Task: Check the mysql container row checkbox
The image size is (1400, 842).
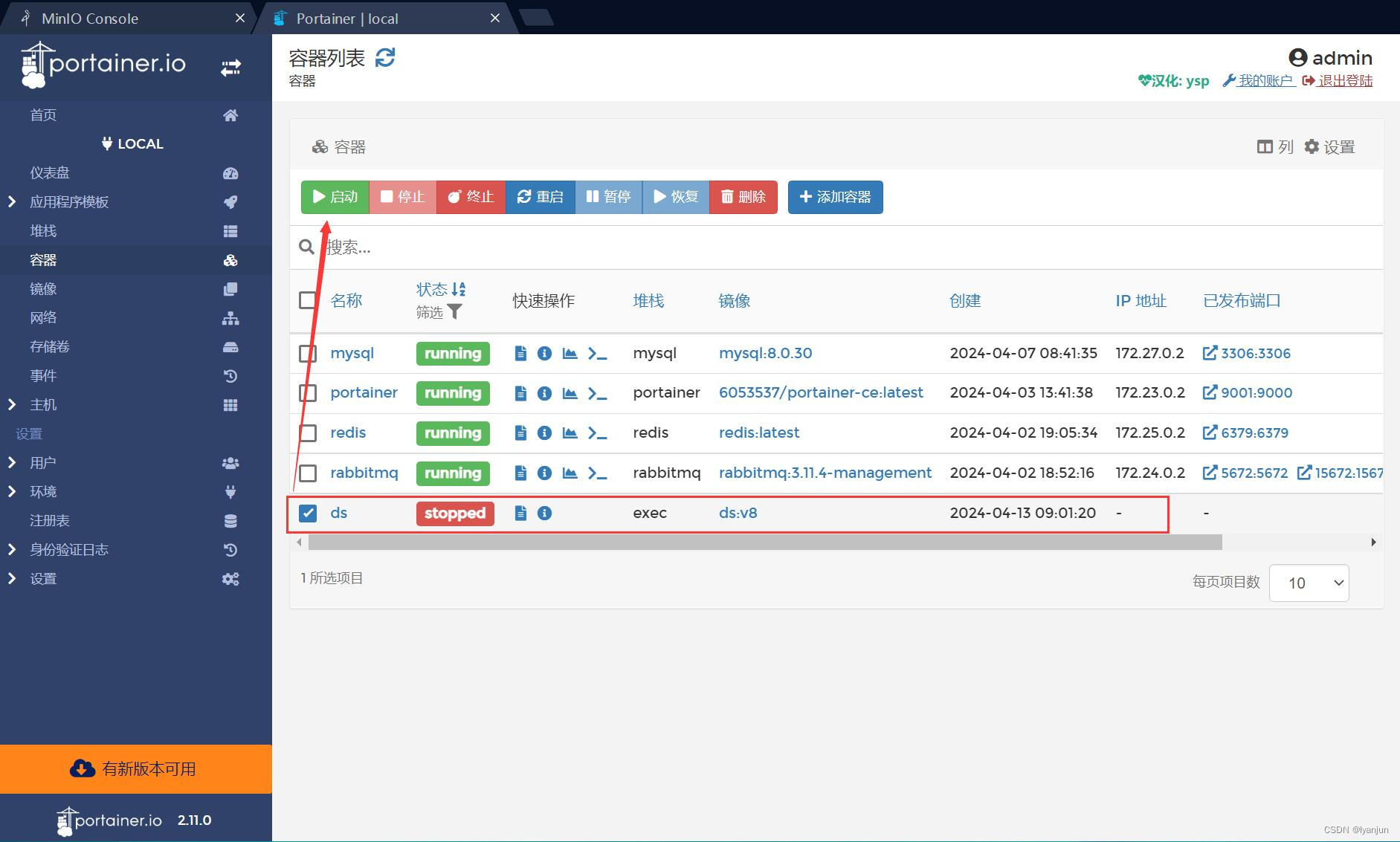Action: 307,353
